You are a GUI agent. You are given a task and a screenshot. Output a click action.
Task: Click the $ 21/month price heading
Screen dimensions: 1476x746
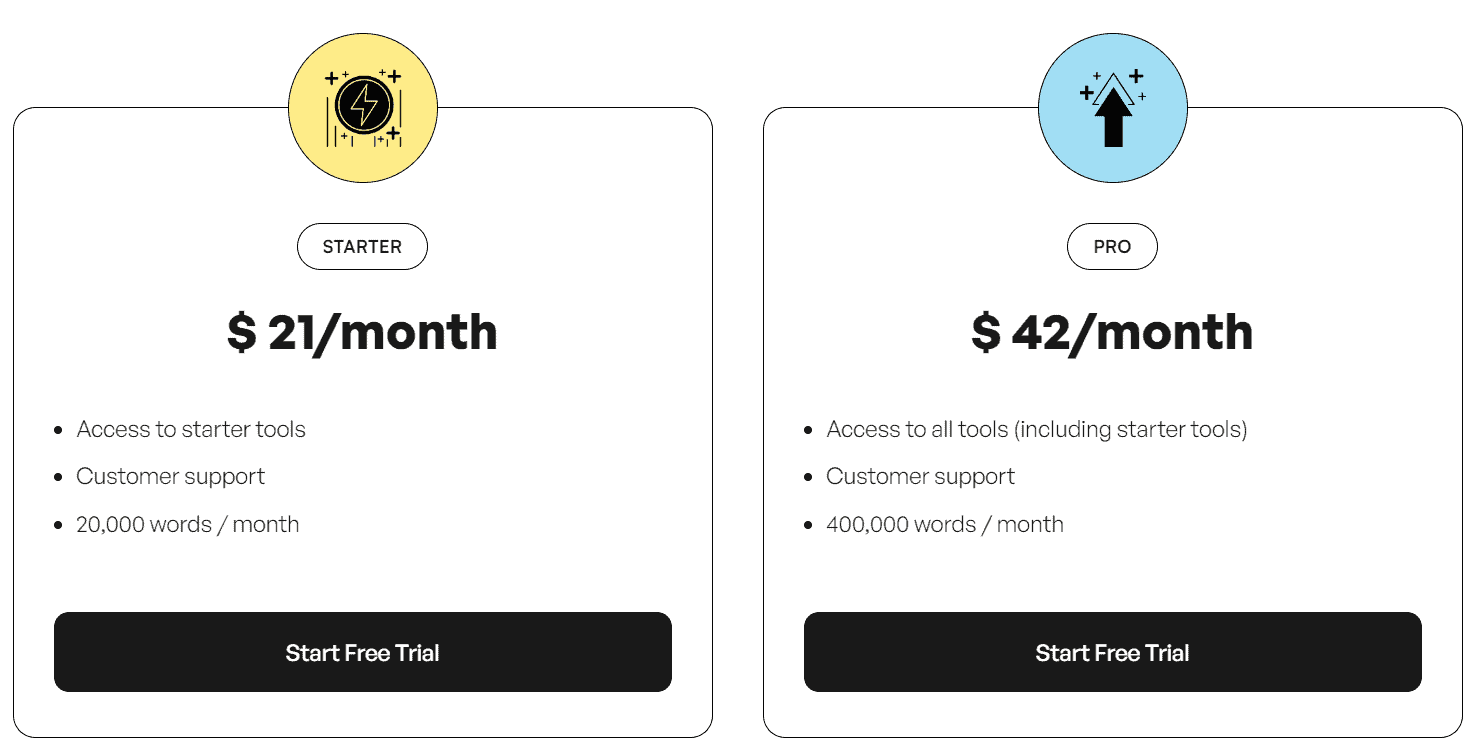363,332
